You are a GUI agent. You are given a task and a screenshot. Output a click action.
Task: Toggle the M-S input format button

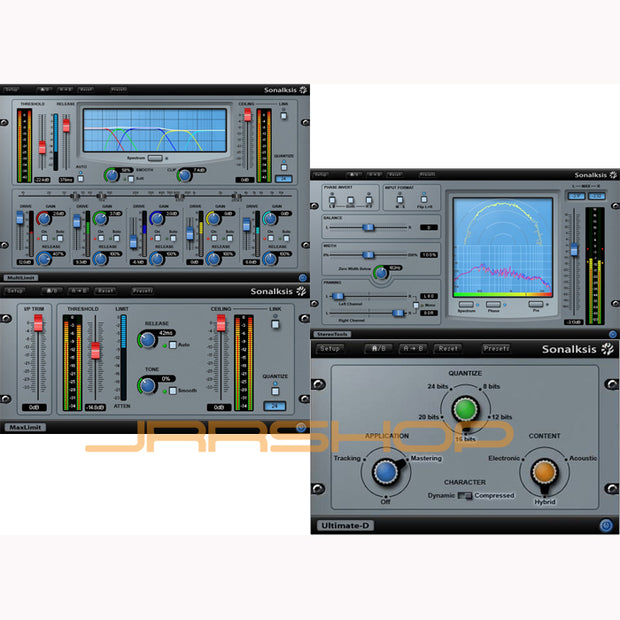coord(400,199)
